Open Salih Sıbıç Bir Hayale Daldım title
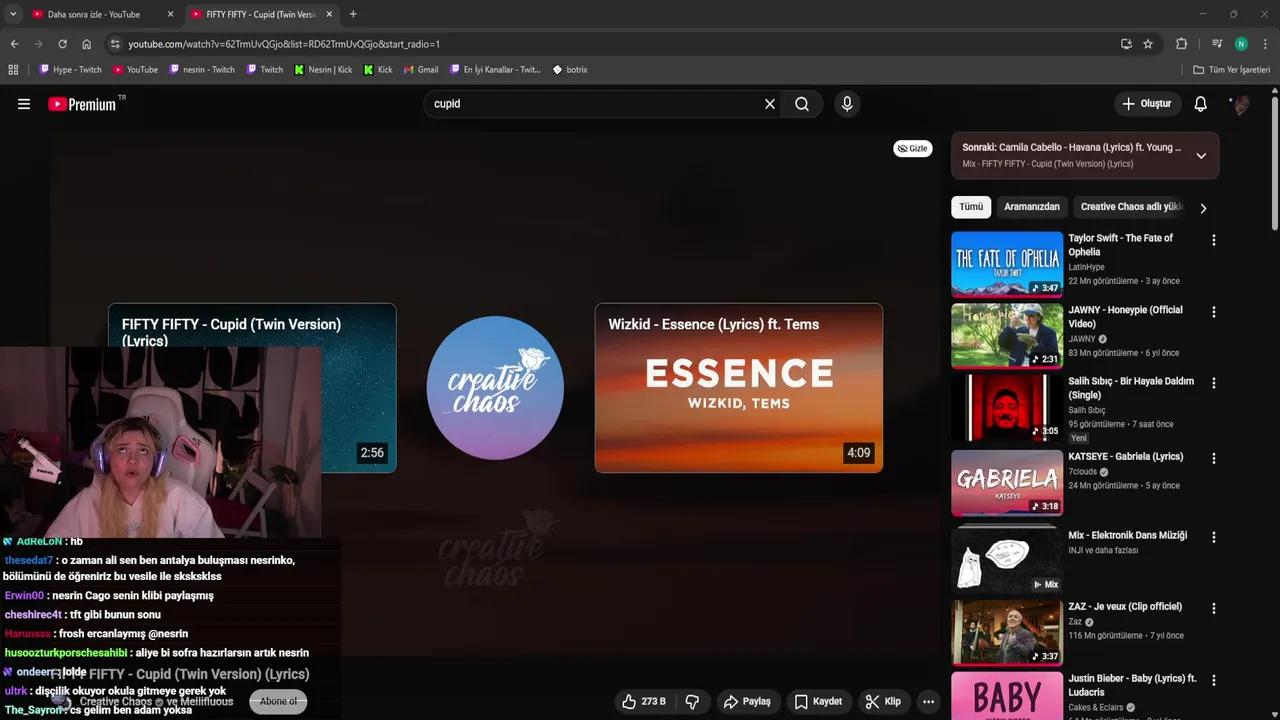Viewport: 1280px width, 720px height. pos(1131,388)
